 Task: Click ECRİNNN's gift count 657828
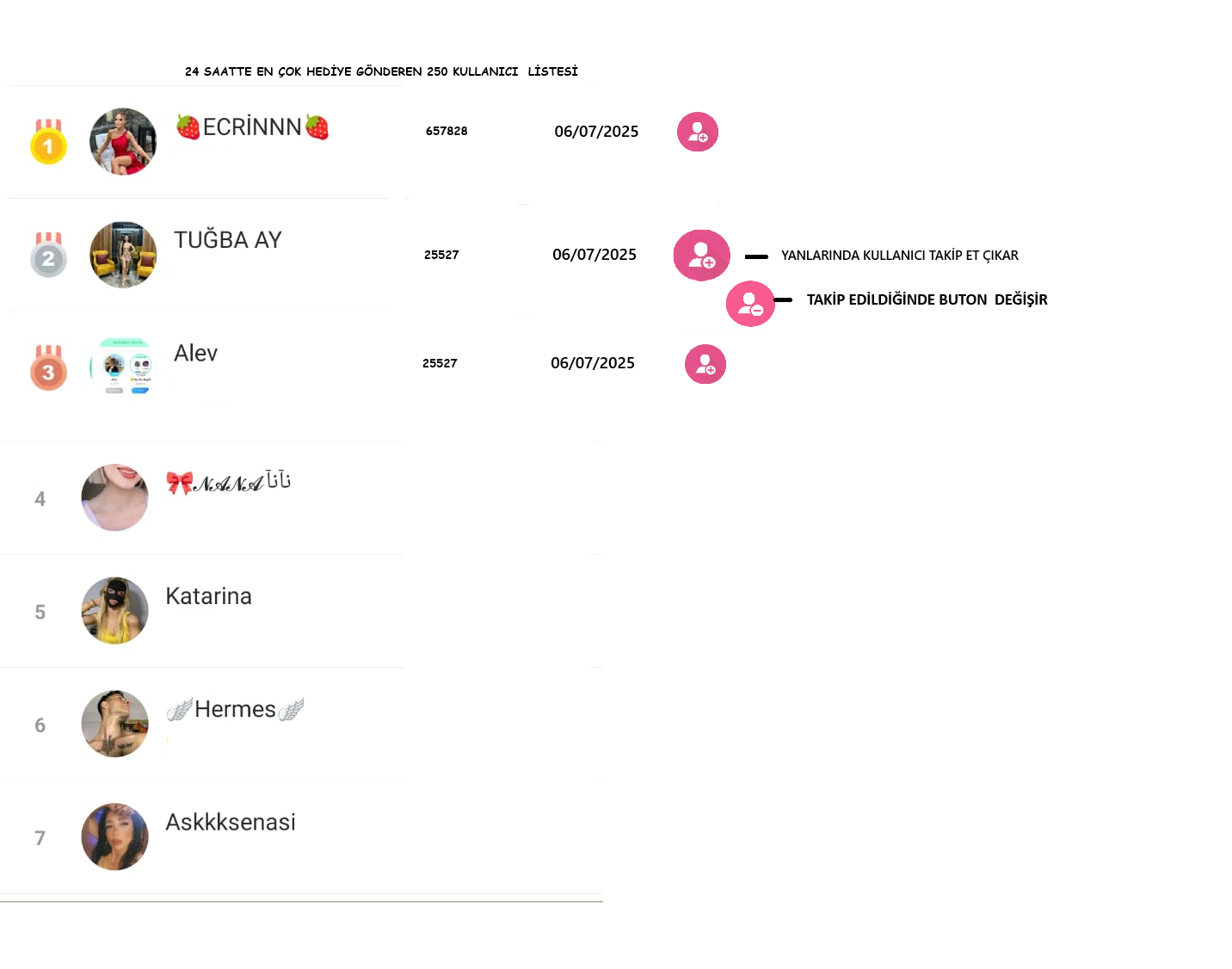tap(447, 131)
